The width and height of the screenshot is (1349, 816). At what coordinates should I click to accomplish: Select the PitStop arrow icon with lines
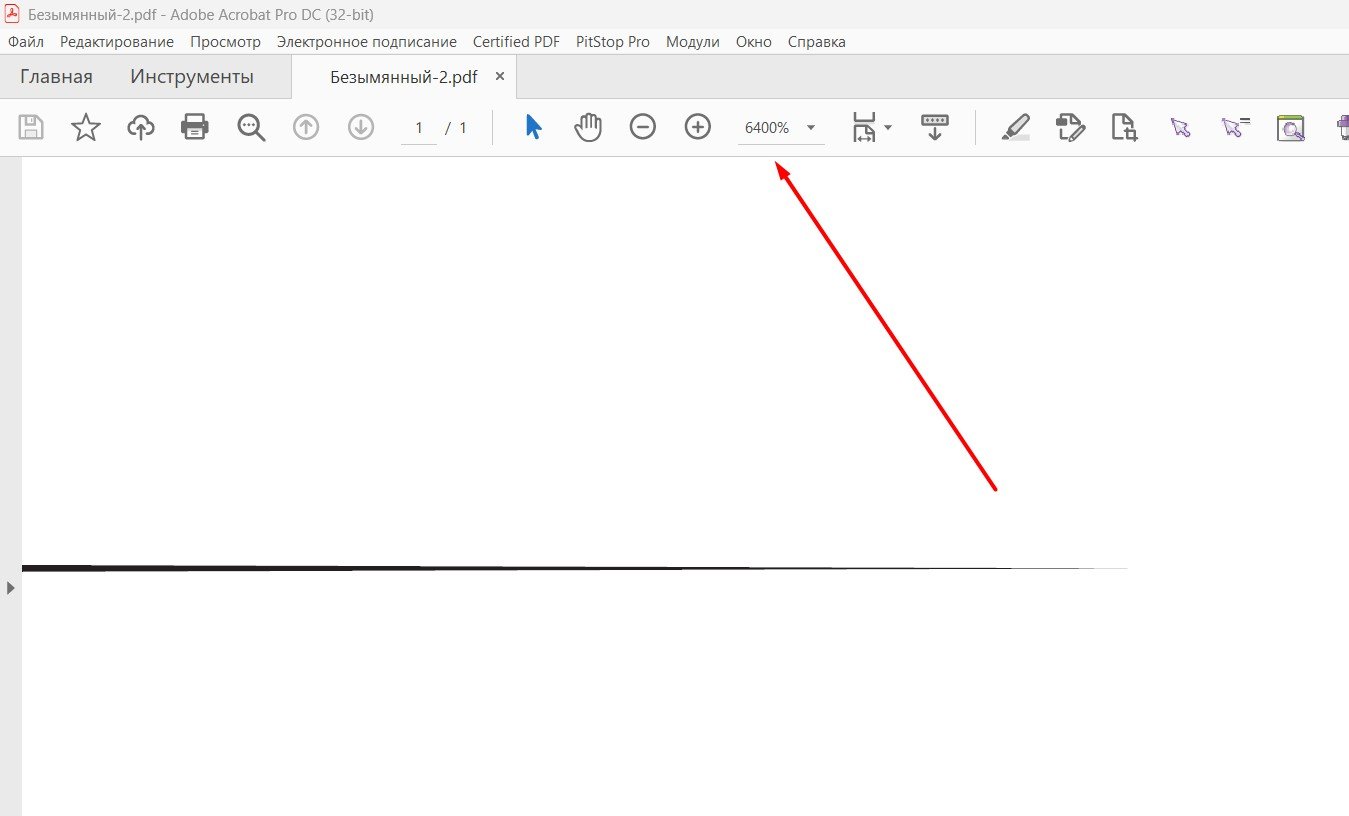pos(1236,127)
